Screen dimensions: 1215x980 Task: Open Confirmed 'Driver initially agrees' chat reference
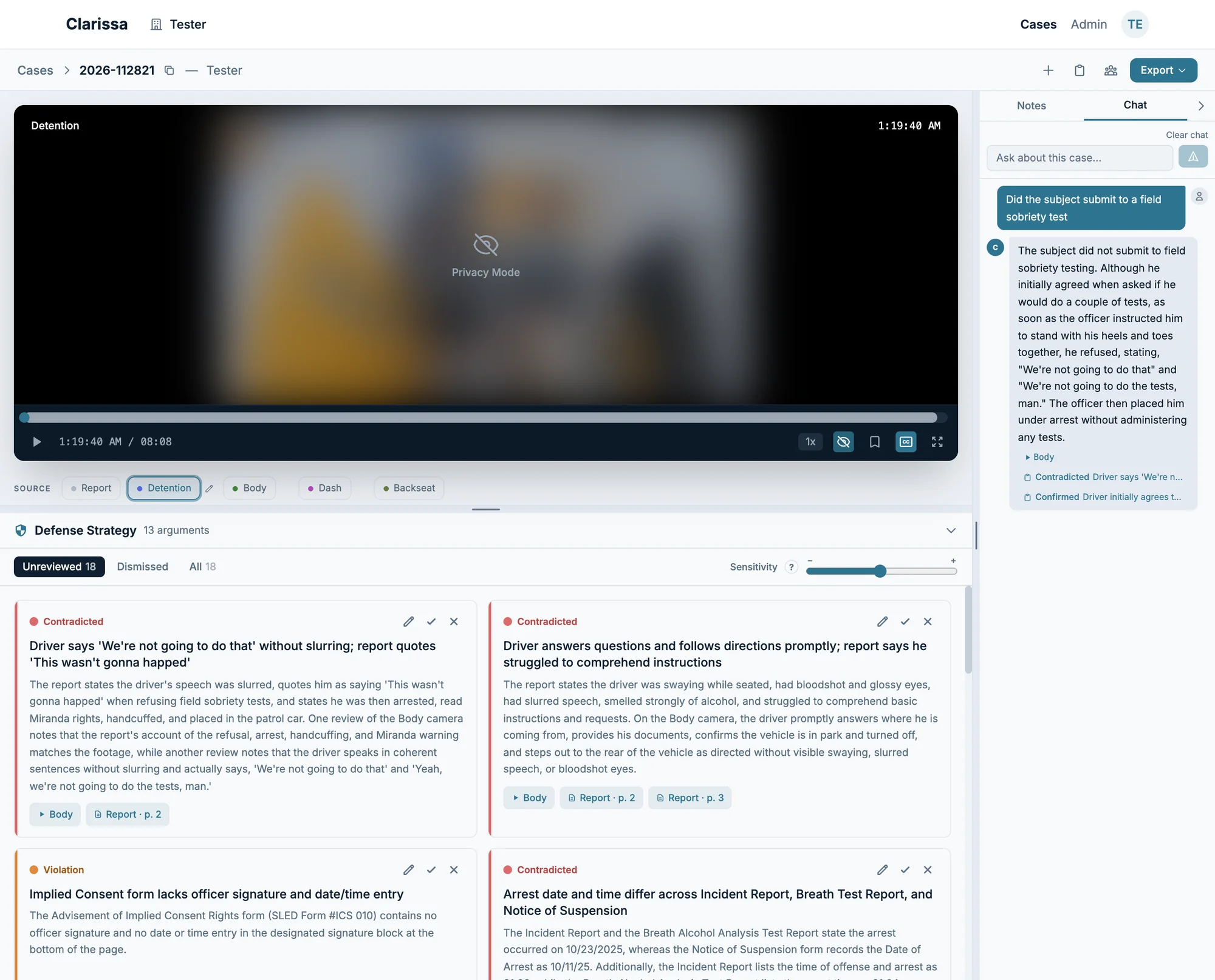coord(1103,497)
